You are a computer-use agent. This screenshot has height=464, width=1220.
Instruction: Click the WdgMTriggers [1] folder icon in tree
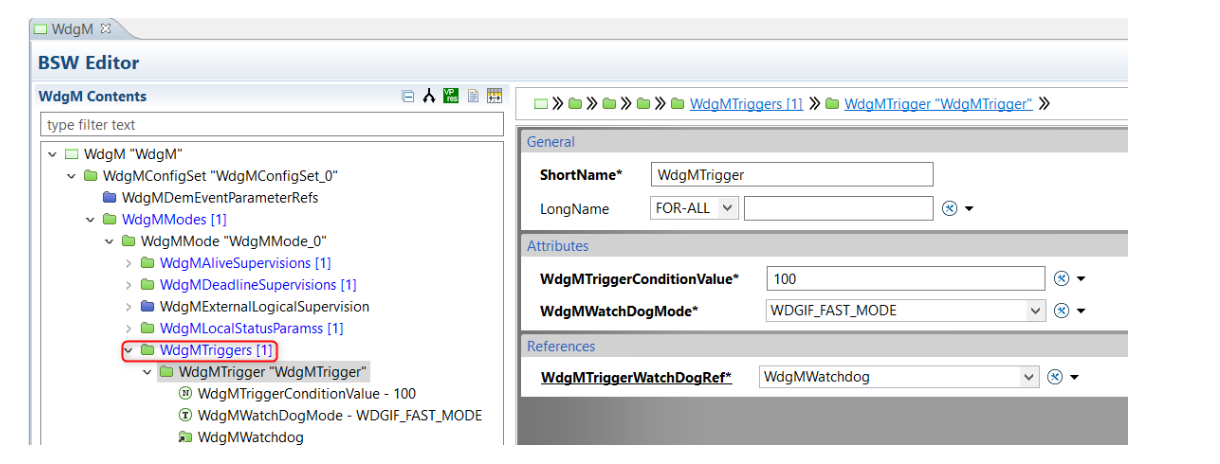pyautogui.click(x=147, y=350)
